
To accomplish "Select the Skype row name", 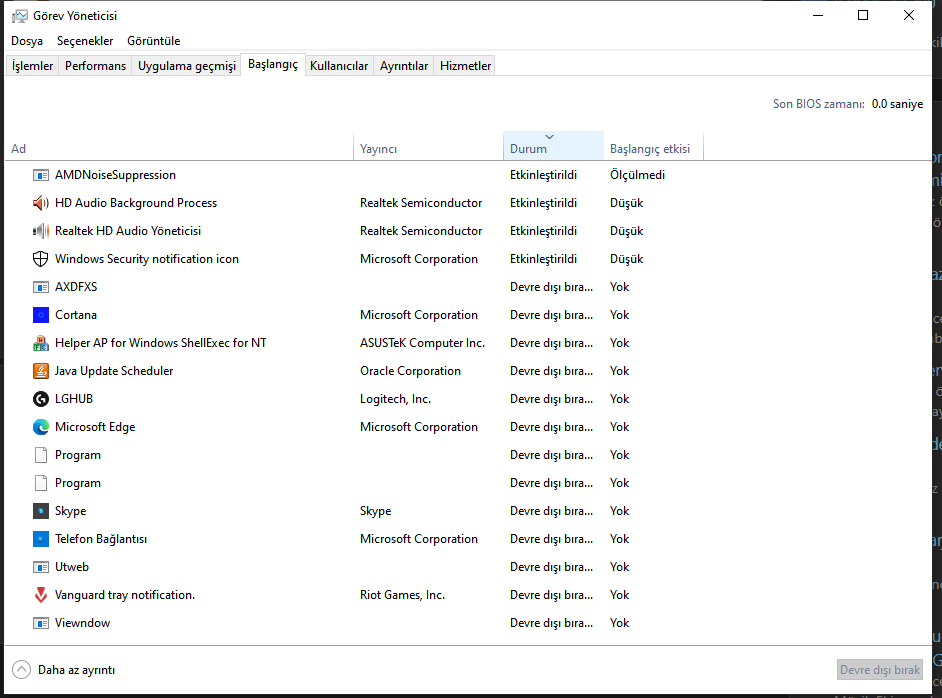I will (70, 511).
